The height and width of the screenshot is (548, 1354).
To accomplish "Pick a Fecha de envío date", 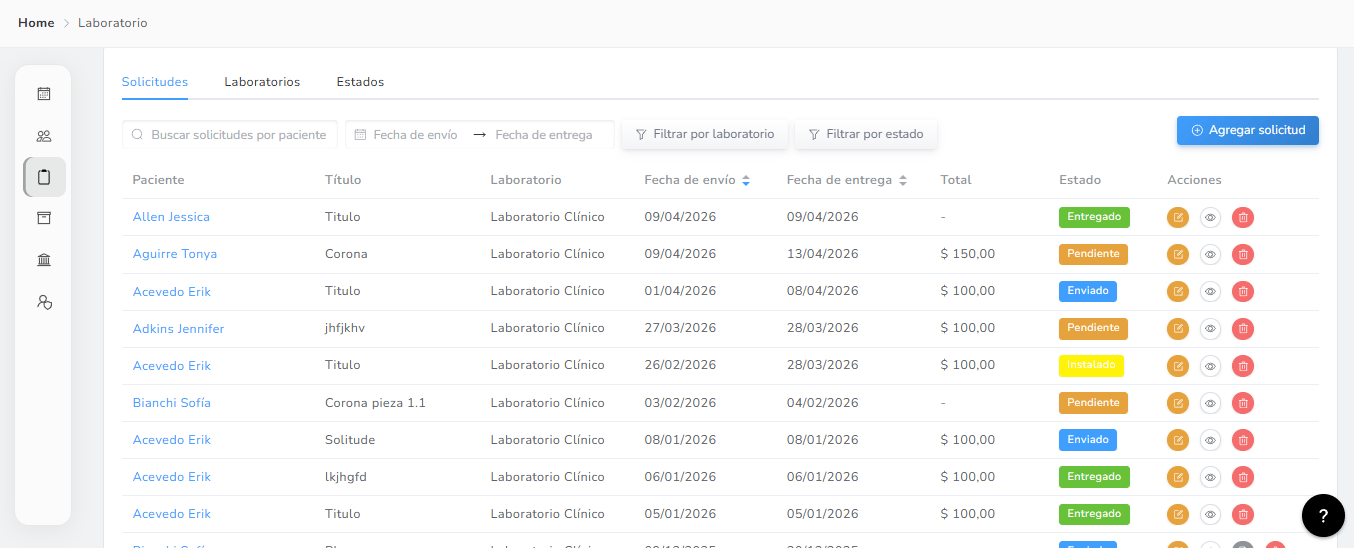I will (415, 134).
